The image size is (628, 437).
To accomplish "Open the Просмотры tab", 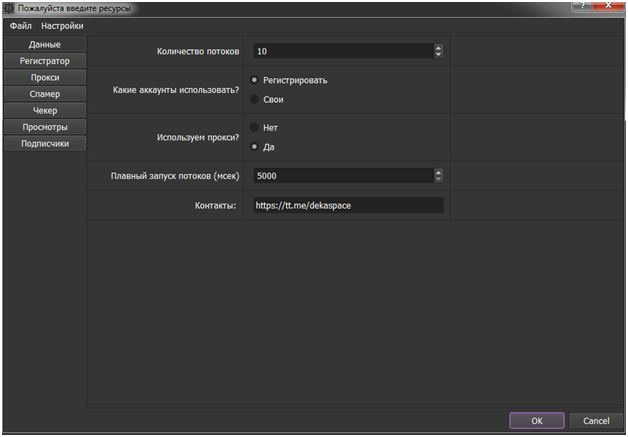I will tap(44, 127).
